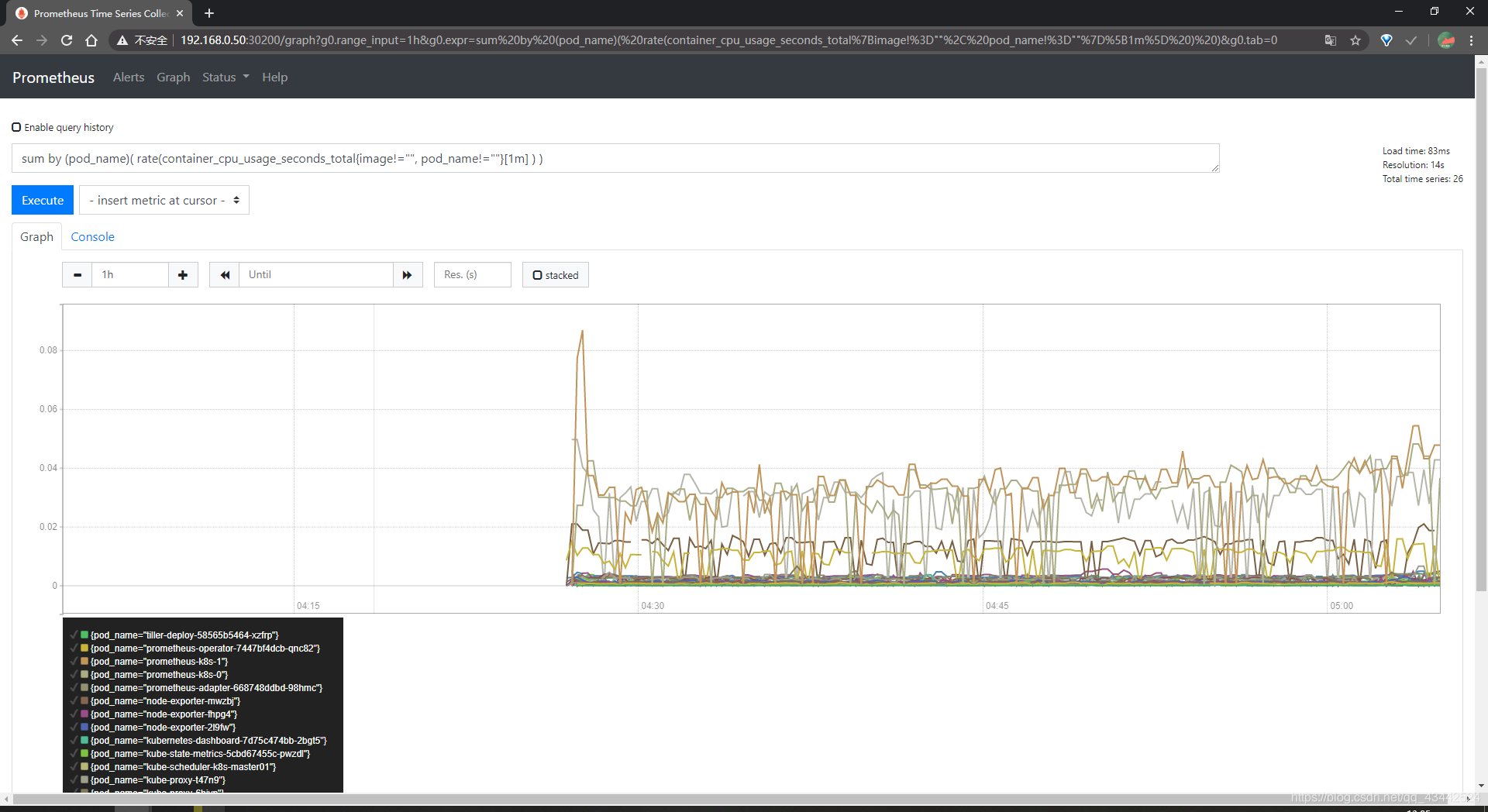
Task: Open the Help page
Action: click(274, 77)
